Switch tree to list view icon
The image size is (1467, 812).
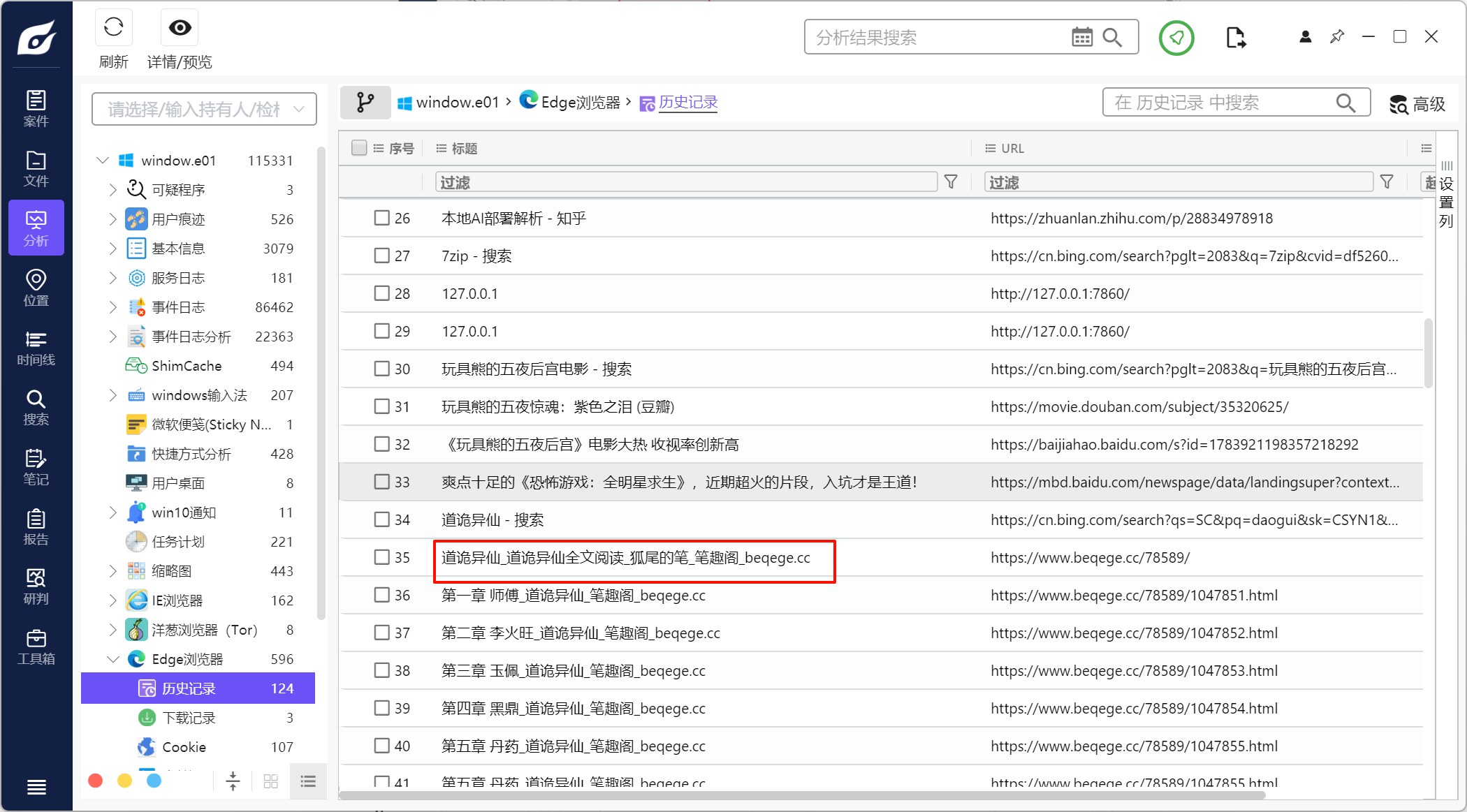pyautogui.click(x=308, y=781)
